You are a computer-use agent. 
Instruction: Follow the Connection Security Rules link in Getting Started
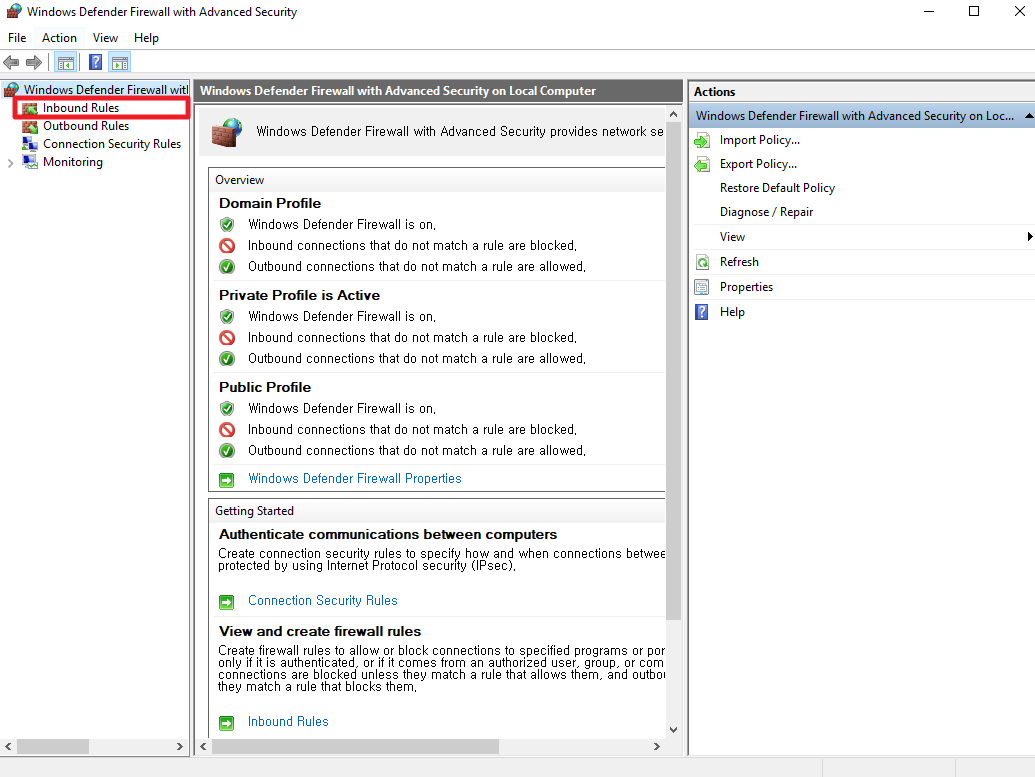pyautogui.click(x=323, y=601)
